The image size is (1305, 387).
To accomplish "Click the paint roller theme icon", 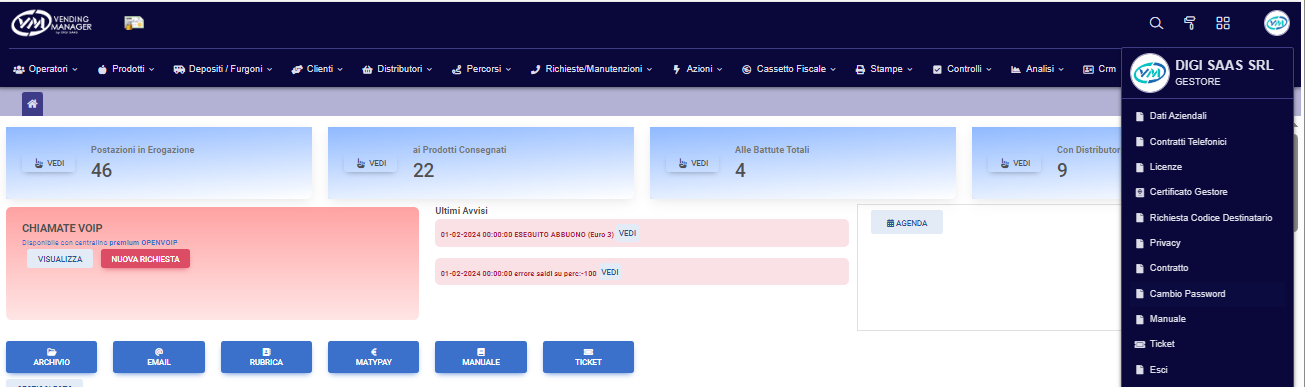I will 1190,23.
